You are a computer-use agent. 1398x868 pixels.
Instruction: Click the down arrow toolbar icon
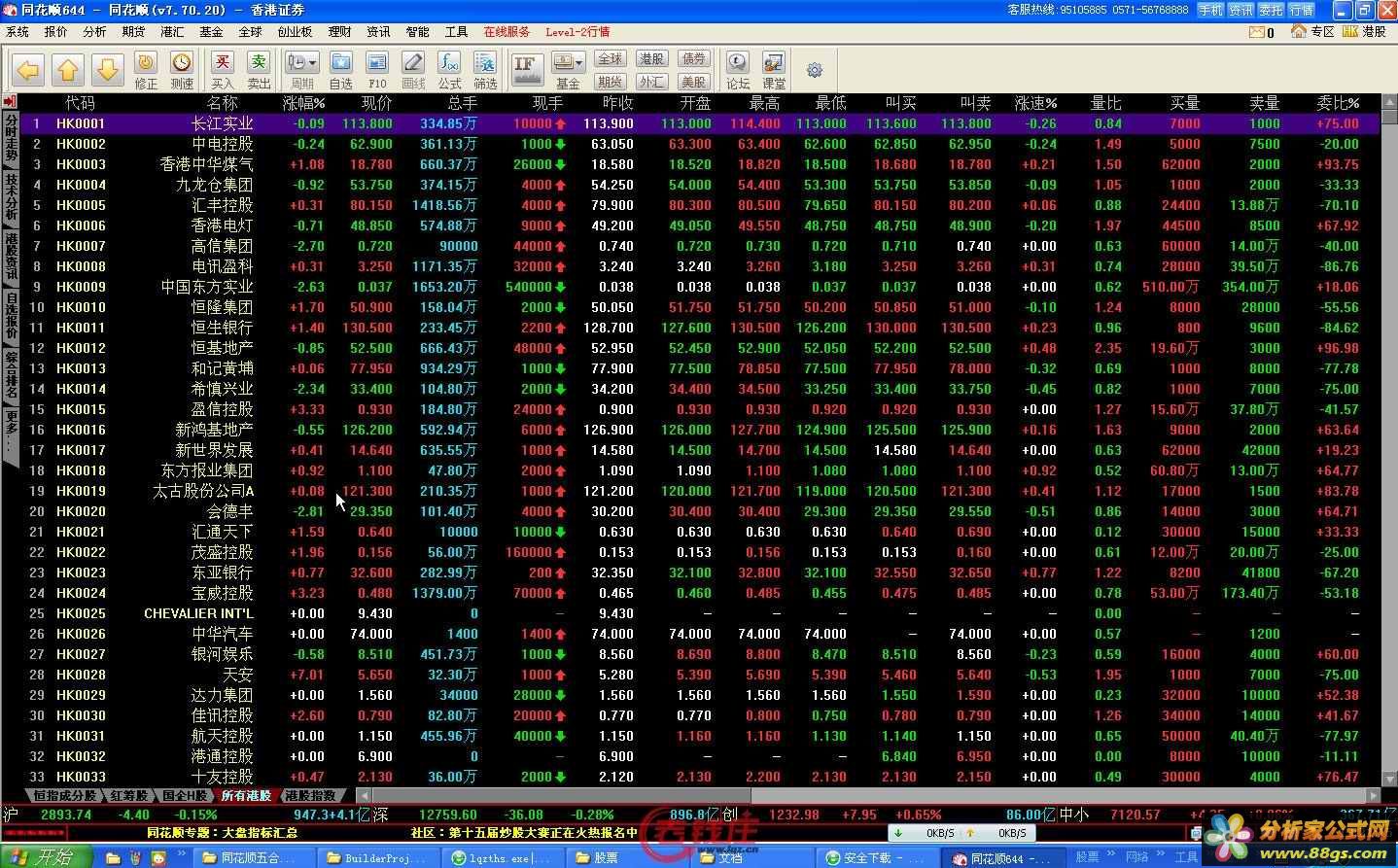[x=107, y=69]
